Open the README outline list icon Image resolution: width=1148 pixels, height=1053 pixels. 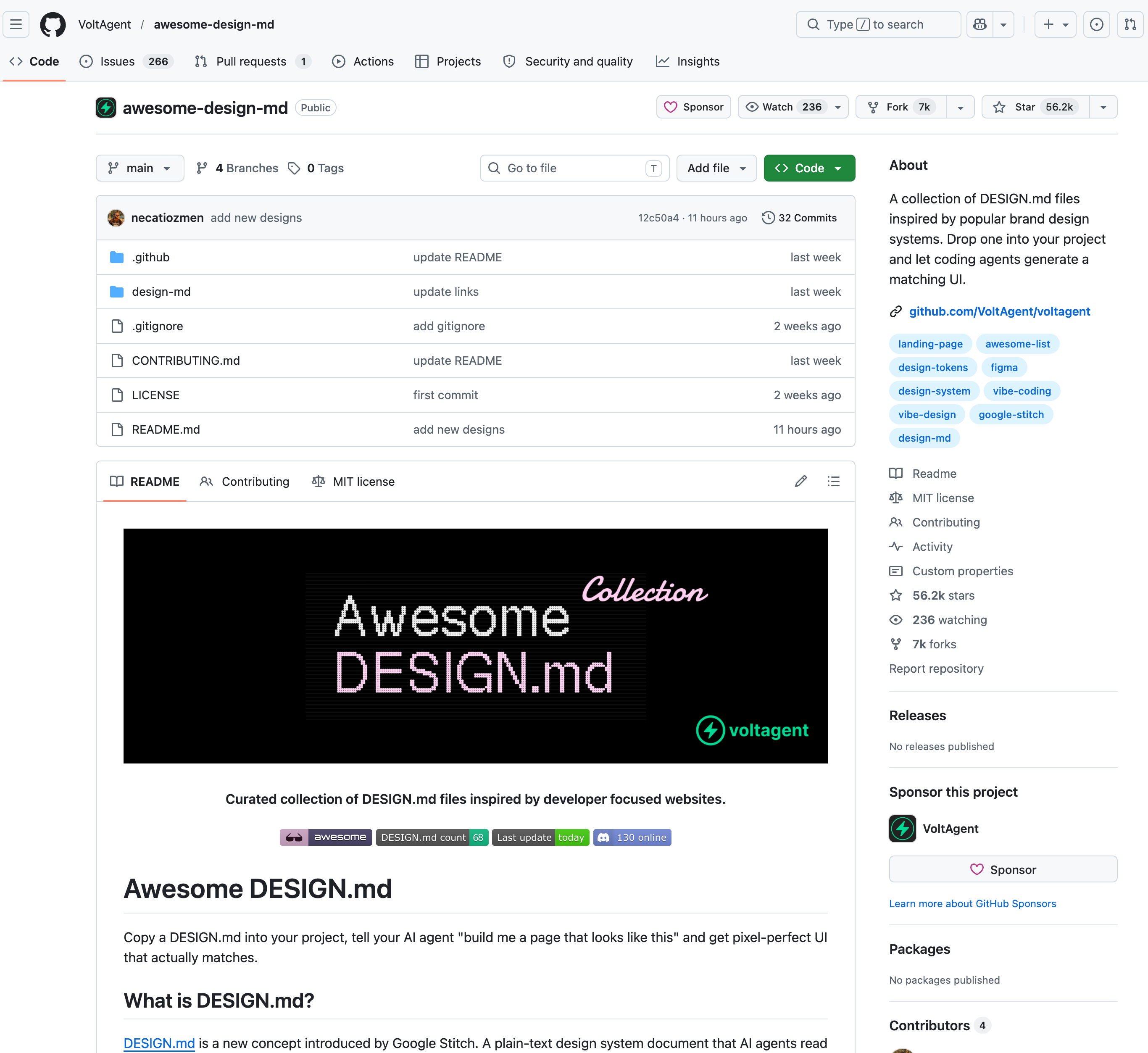pyautogui.click(x=834, y=482)
